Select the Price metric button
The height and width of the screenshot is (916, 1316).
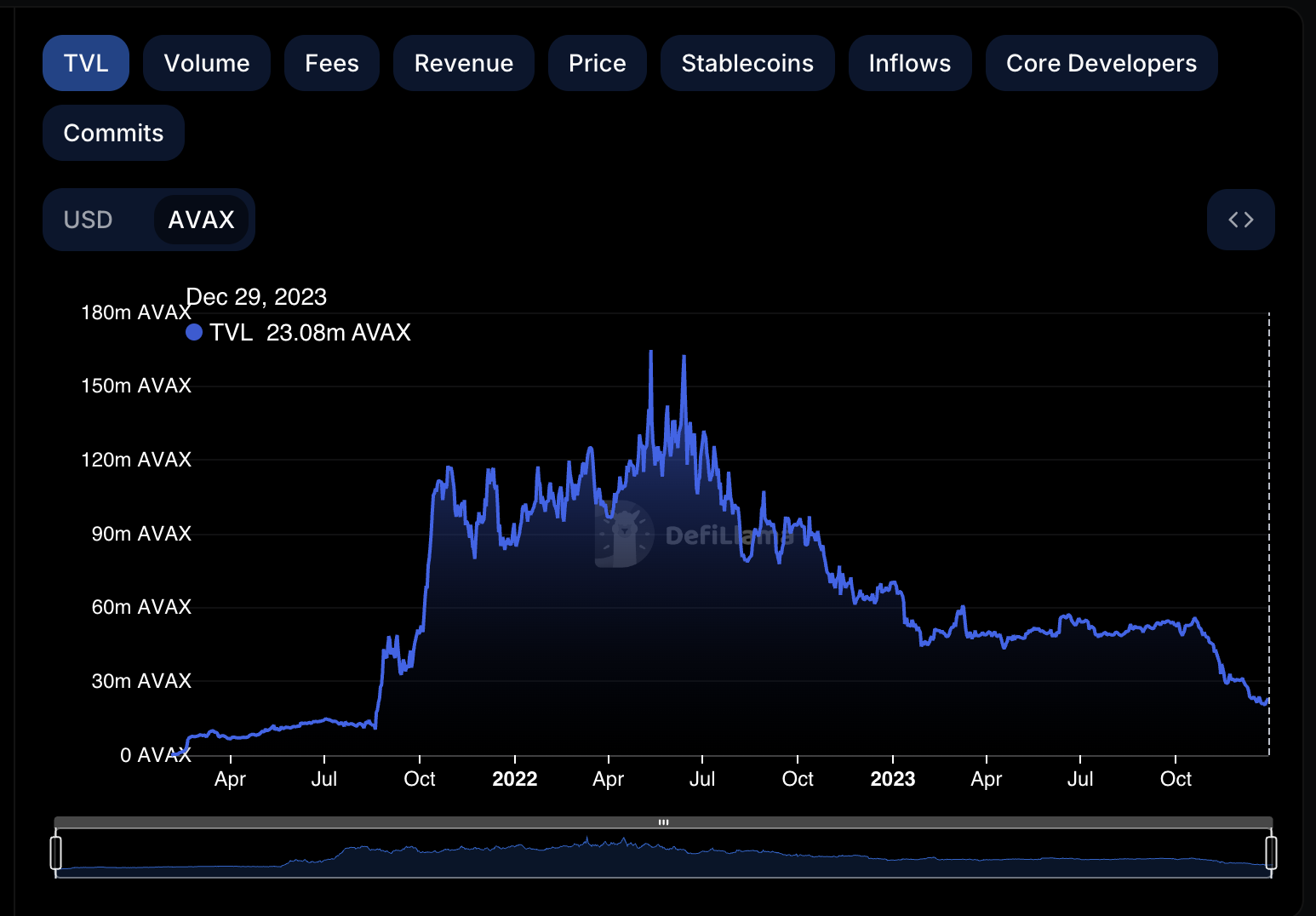tap(598, 63)
